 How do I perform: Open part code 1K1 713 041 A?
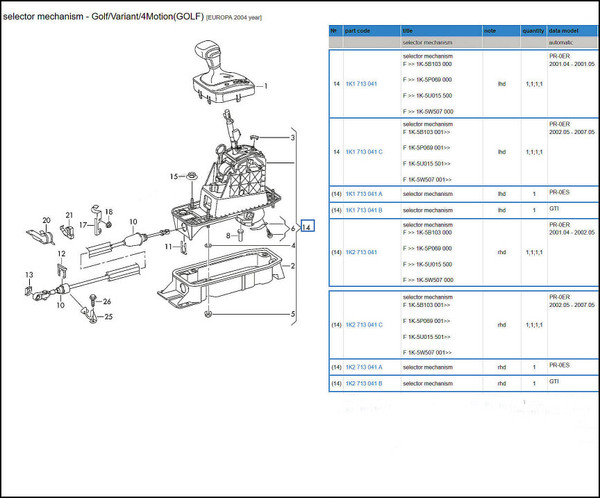coord(364,193)
